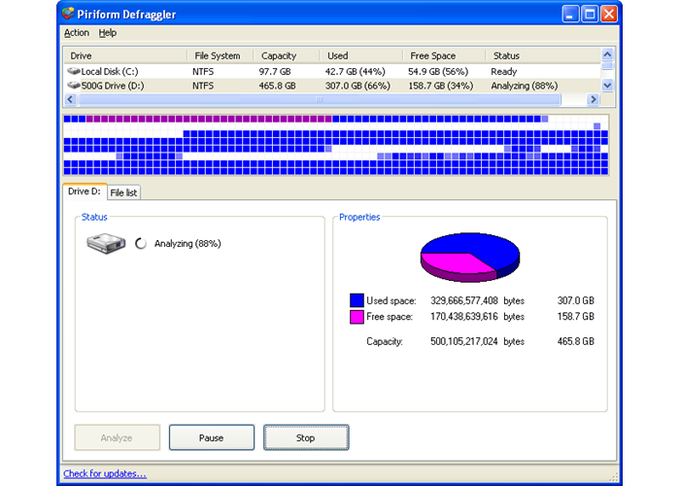Click the hard drive image in Status
Image resolution: width=680 pixels, height=486 pixels.
[106, 243]
